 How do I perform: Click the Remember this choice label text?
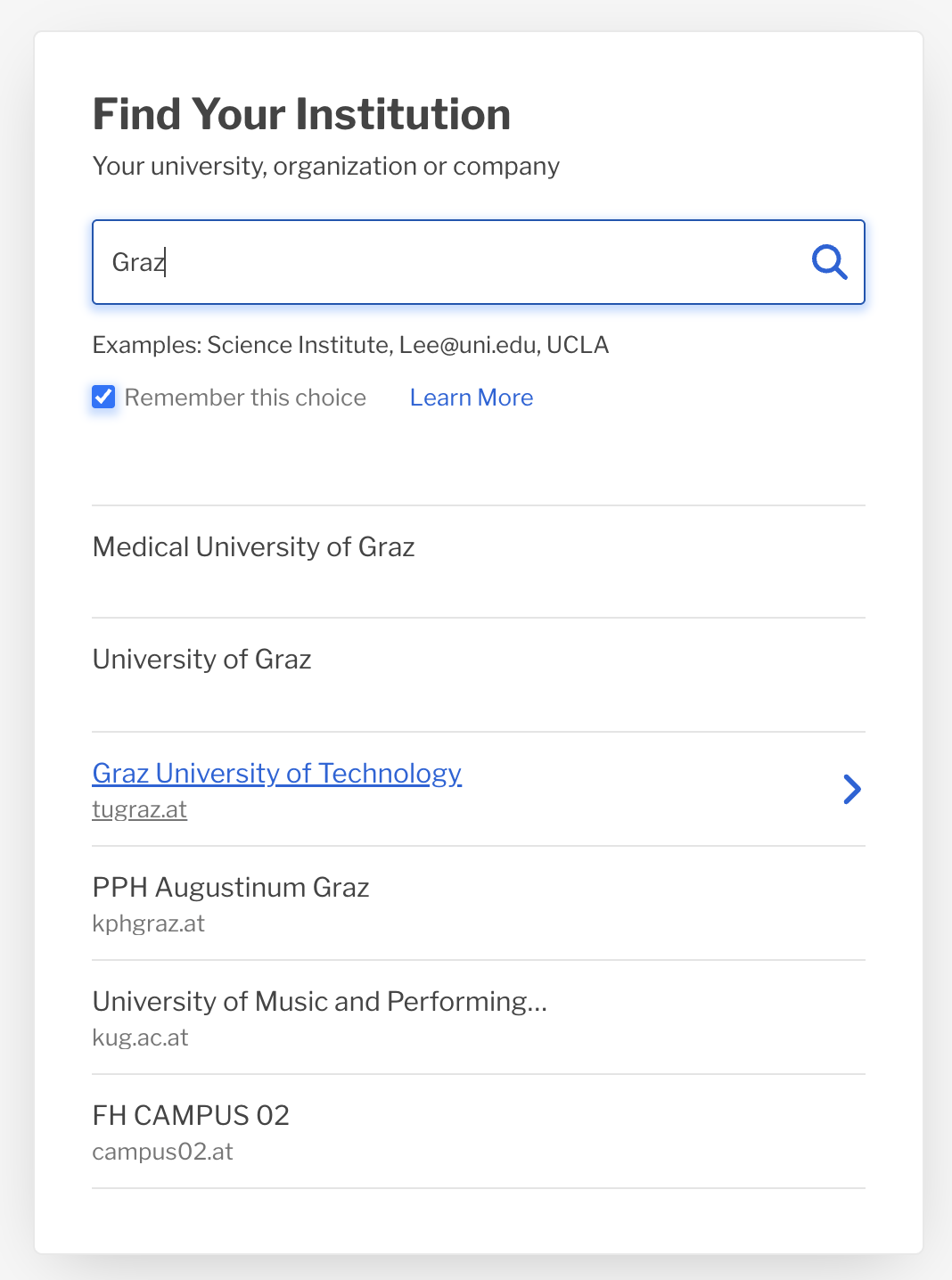pos(245,398)
